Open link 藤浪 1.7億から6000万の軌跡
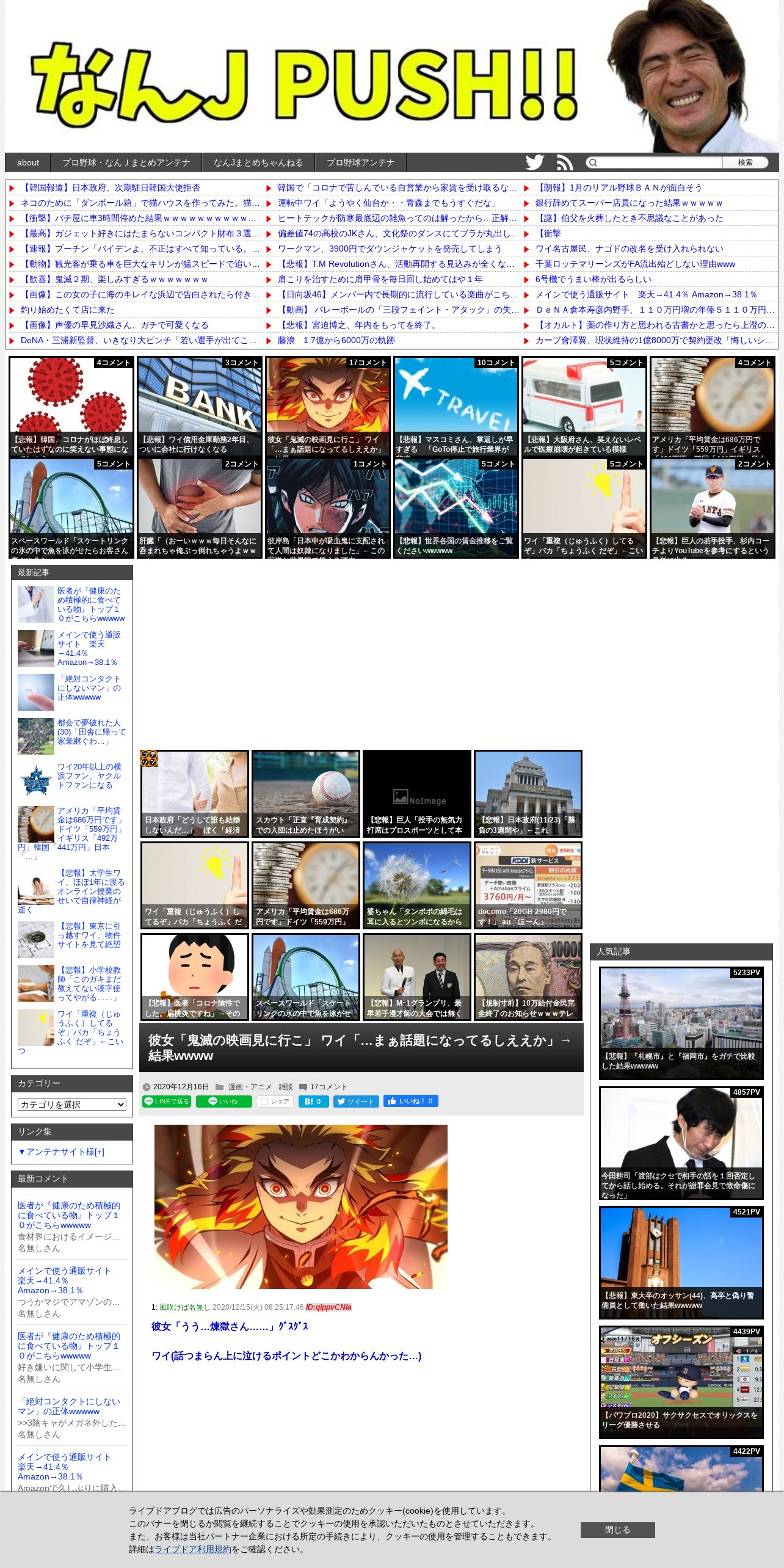Viewport: 784px width, 1568px height. (x=336, y=340)
